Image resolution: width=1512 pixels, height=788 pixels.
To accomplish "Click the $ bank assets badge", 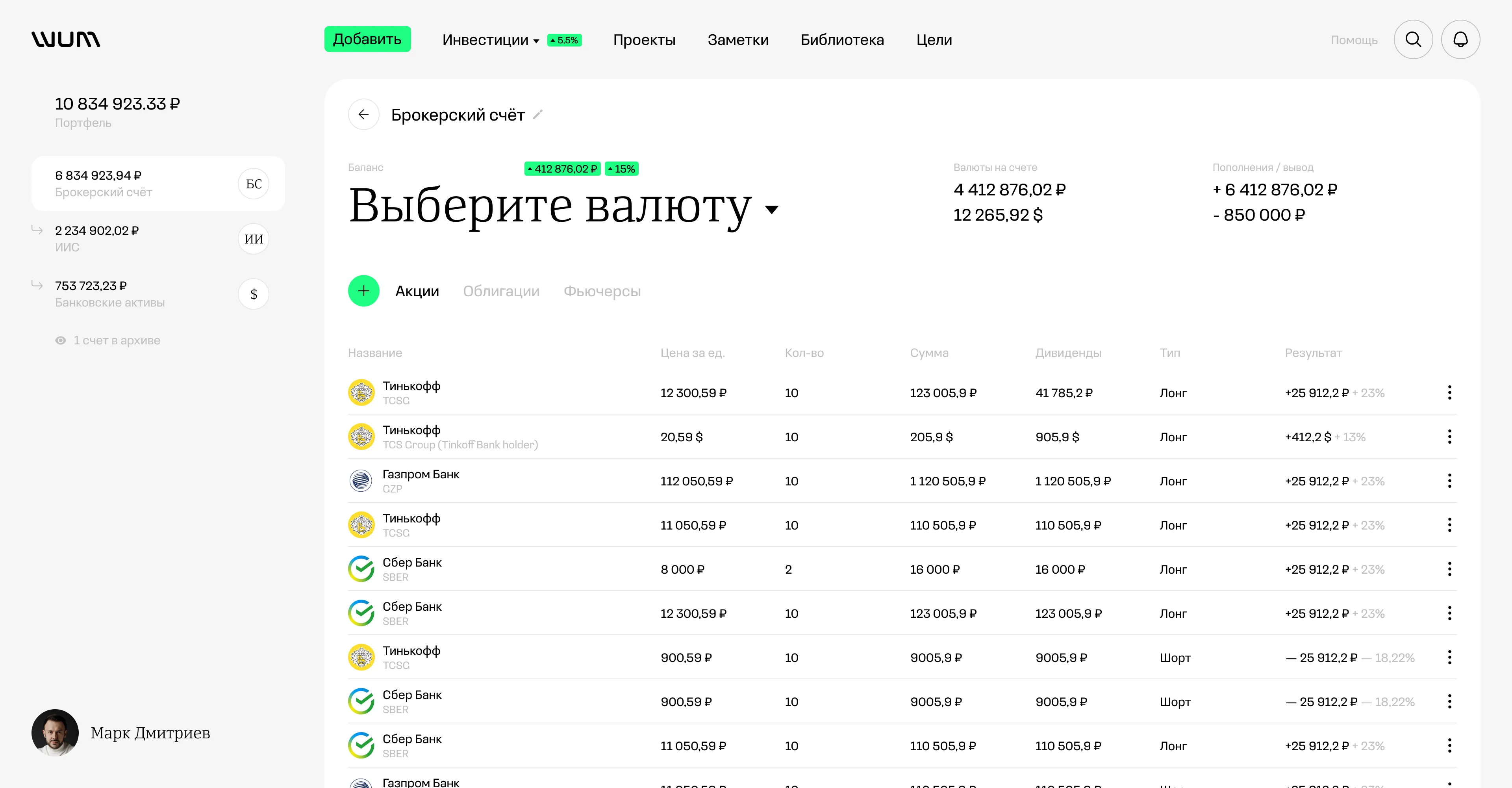I will pyautogui.click(x=254, y=294).
